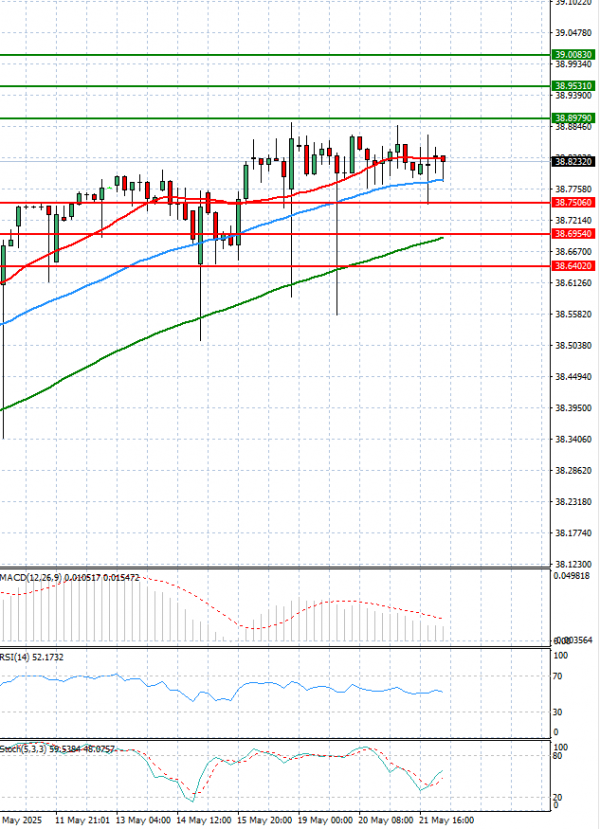Click the 38.69540 support price label
The image size is (600, 829).
click(x=574, y=234)
